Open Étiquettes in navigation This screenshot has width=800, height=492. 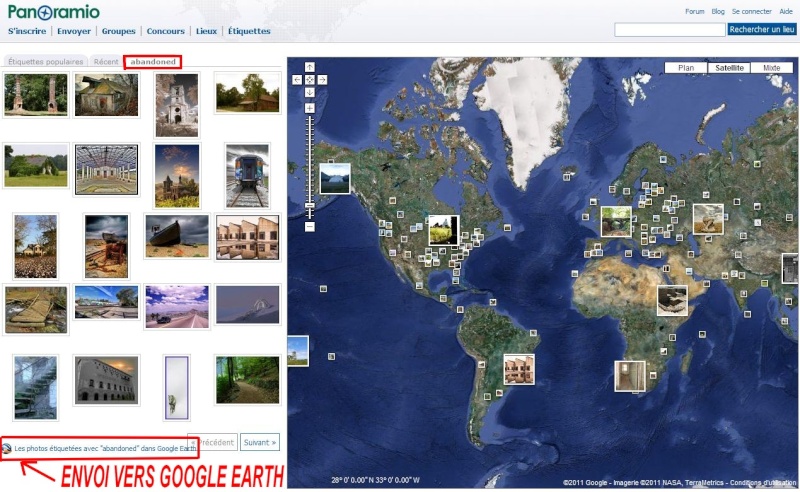[x=249, y=31]
